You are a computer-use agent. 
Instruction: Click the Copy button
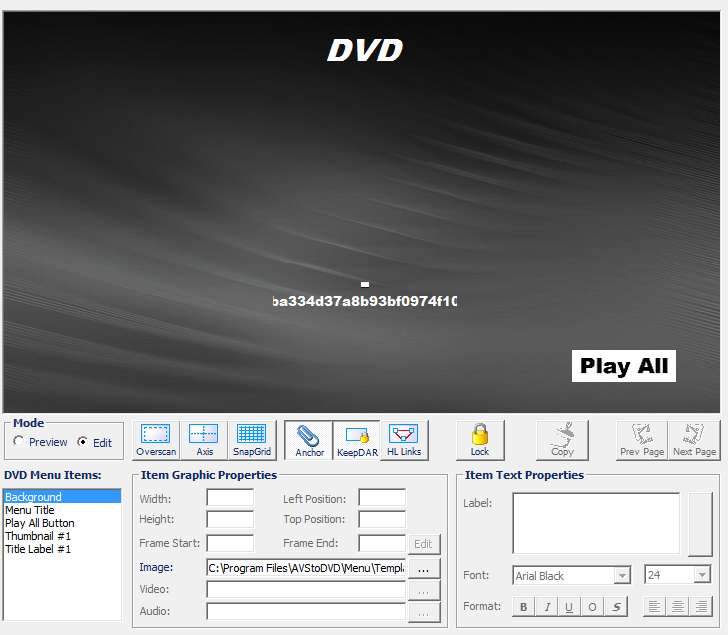pos(562,440)
